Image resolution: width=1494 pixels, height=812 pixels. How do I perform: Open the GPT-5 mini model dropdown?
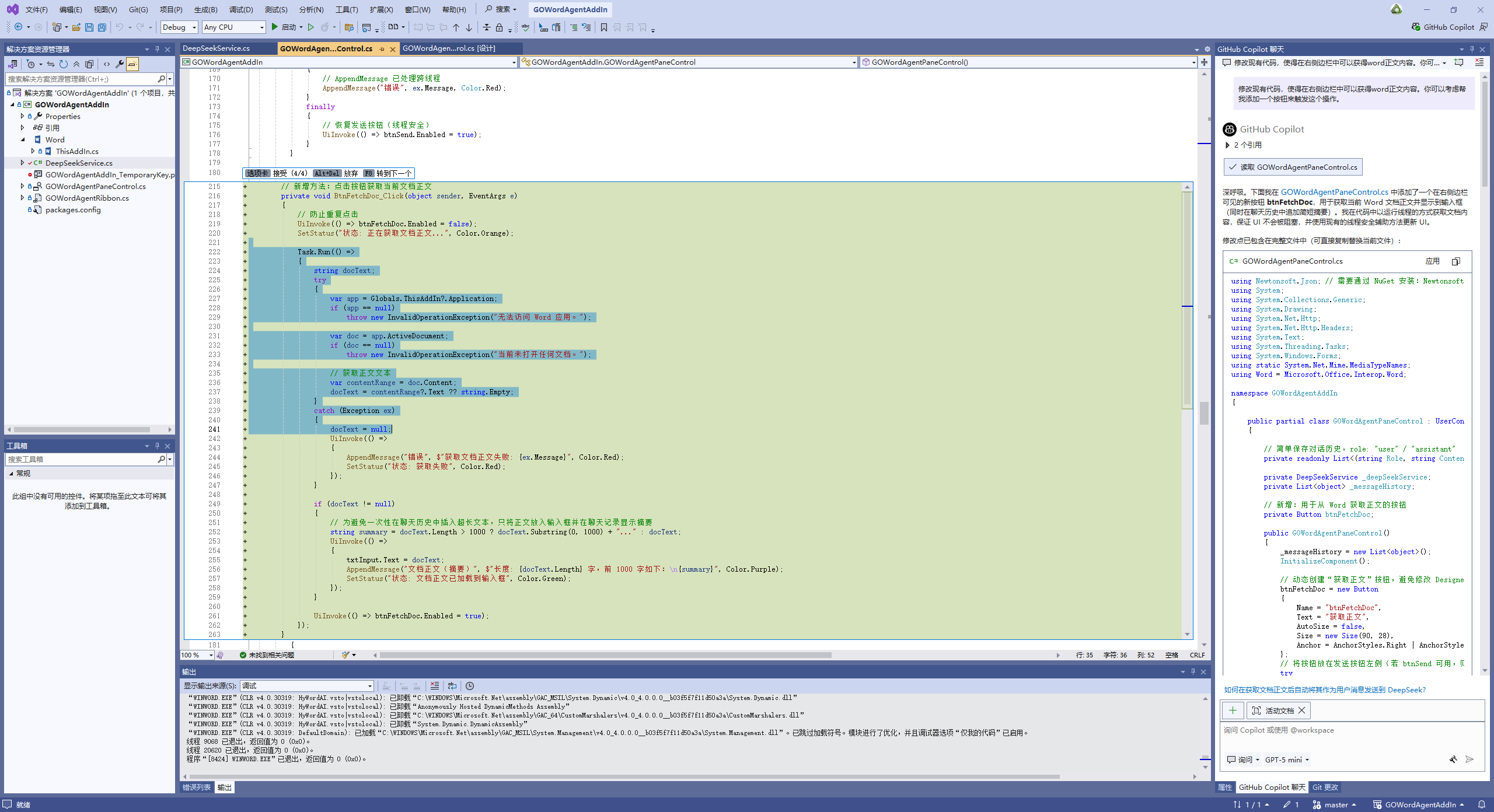pos(1287,759)
